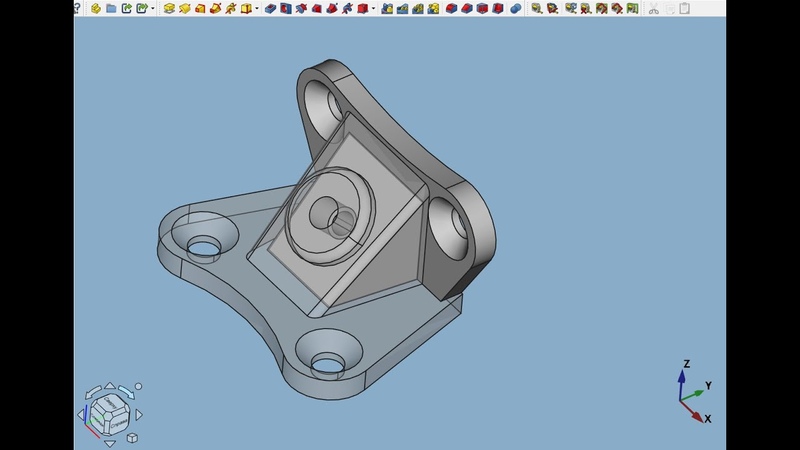The height and width of the screenshot is (450, 800).
Task: Click the Pad tool icon
Action: (x=170, y=8)
